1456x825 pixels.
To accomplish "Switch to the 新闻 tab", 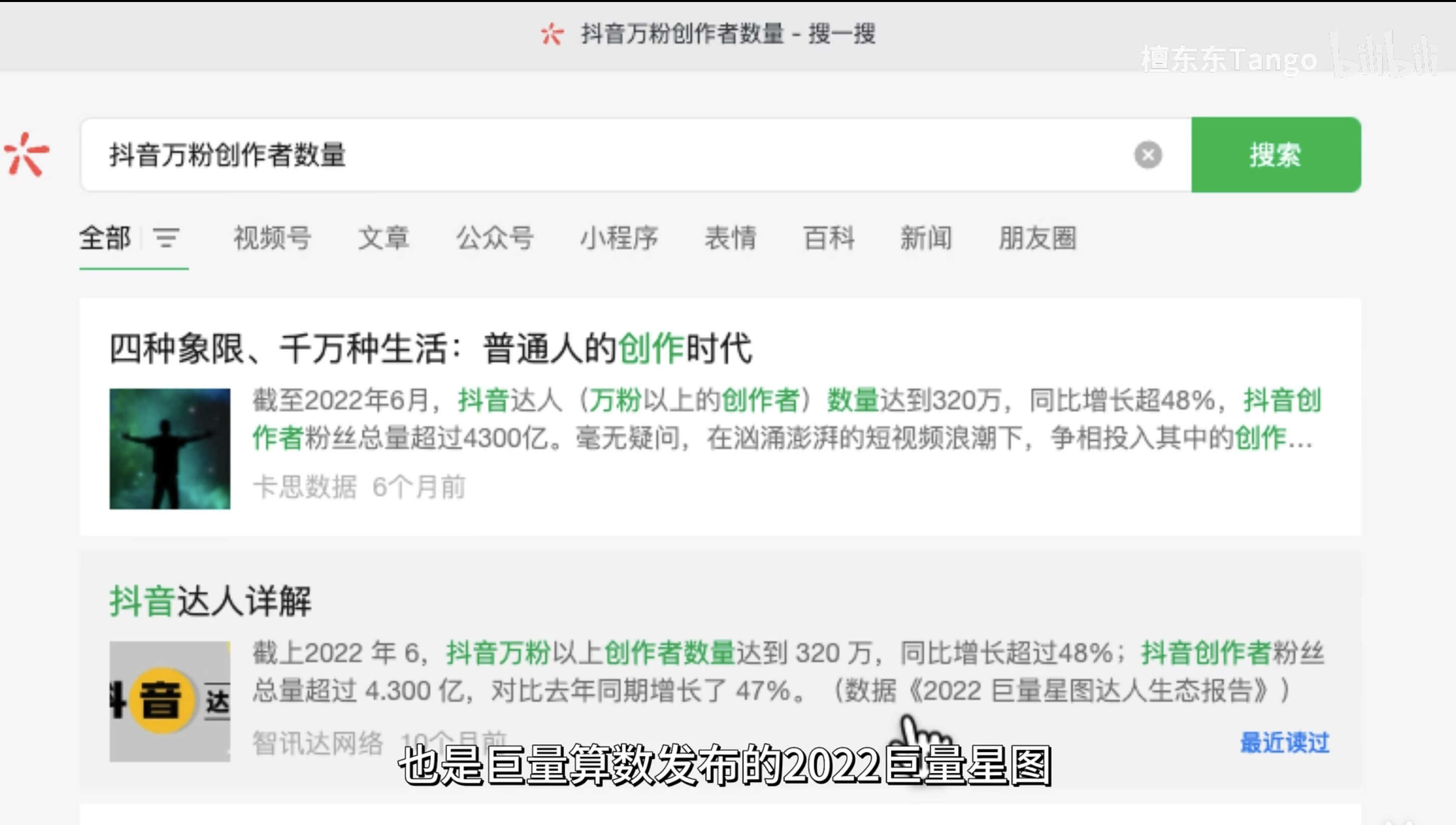I will tap(926, 238).
